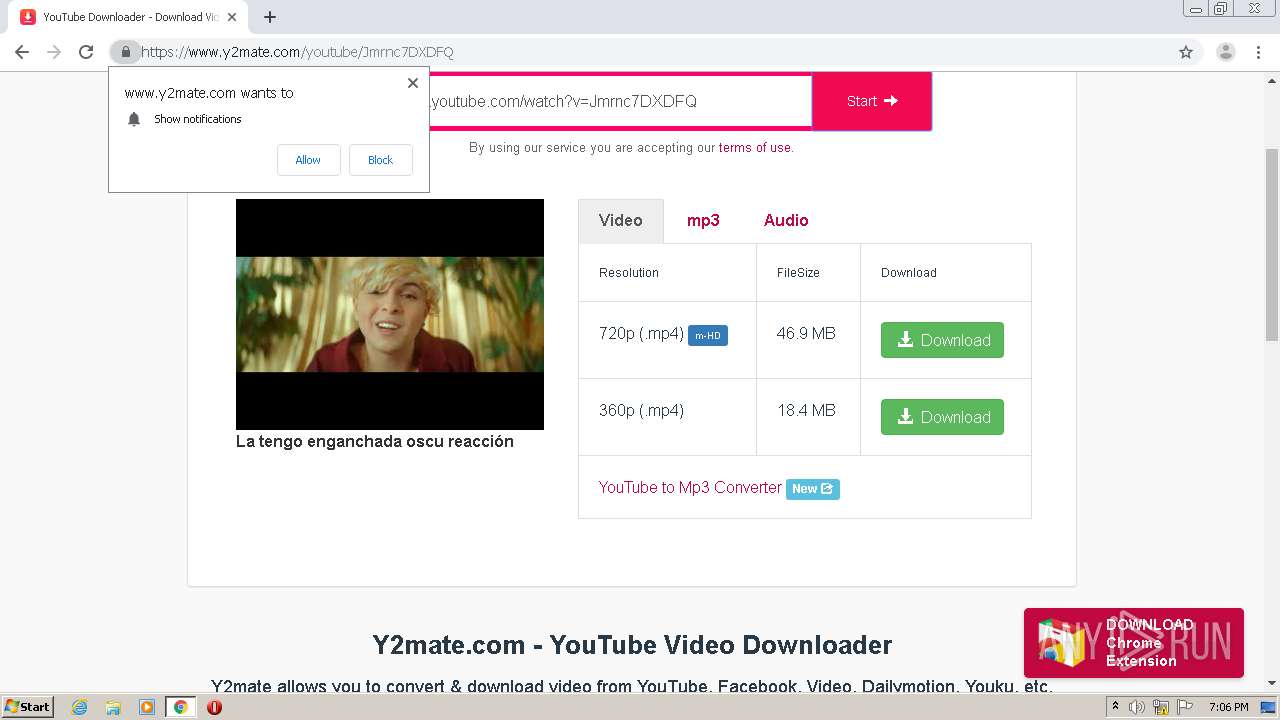Viewport: 1280px width, 720px height.
Task: Click the 46.9 MB file size
Action: 806,333
